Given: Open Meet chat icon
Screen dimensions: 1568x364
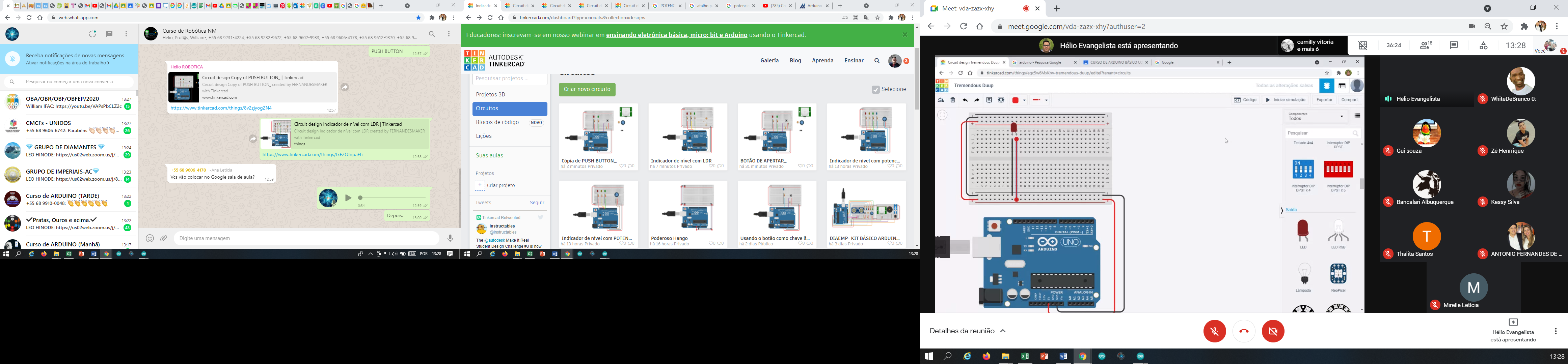Looking at the screenshot, I should pos(1454,45).
